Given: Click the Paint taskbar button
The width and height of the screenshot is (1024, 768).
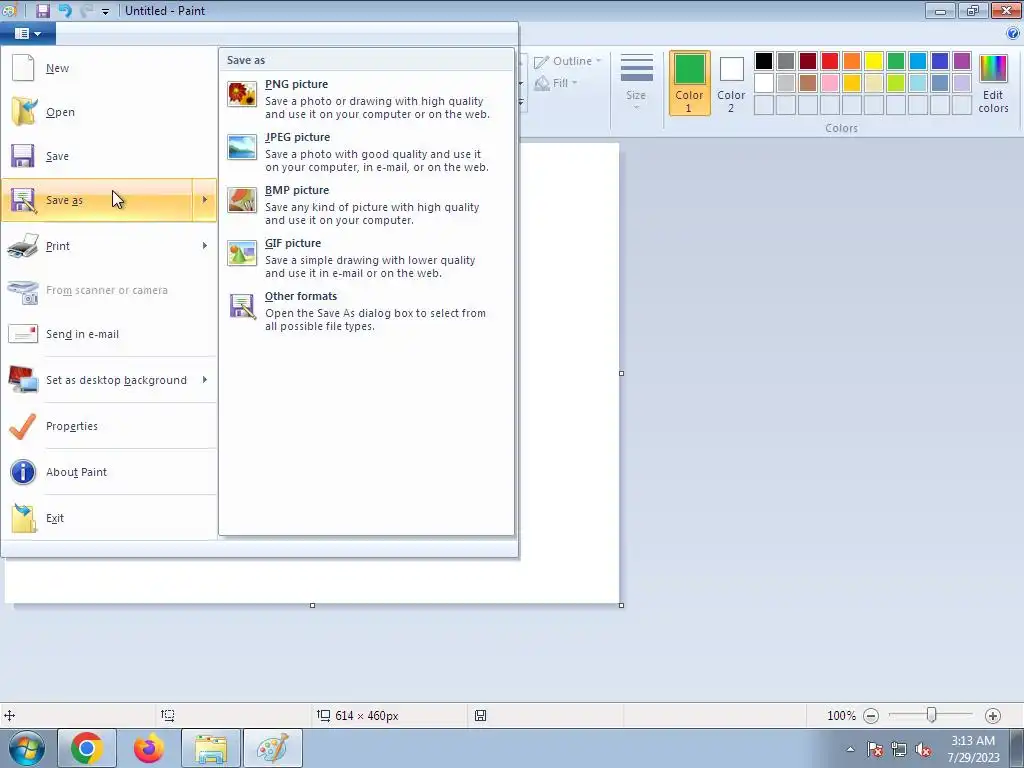Looking at the screenshot, I should [x=272, y=748].
